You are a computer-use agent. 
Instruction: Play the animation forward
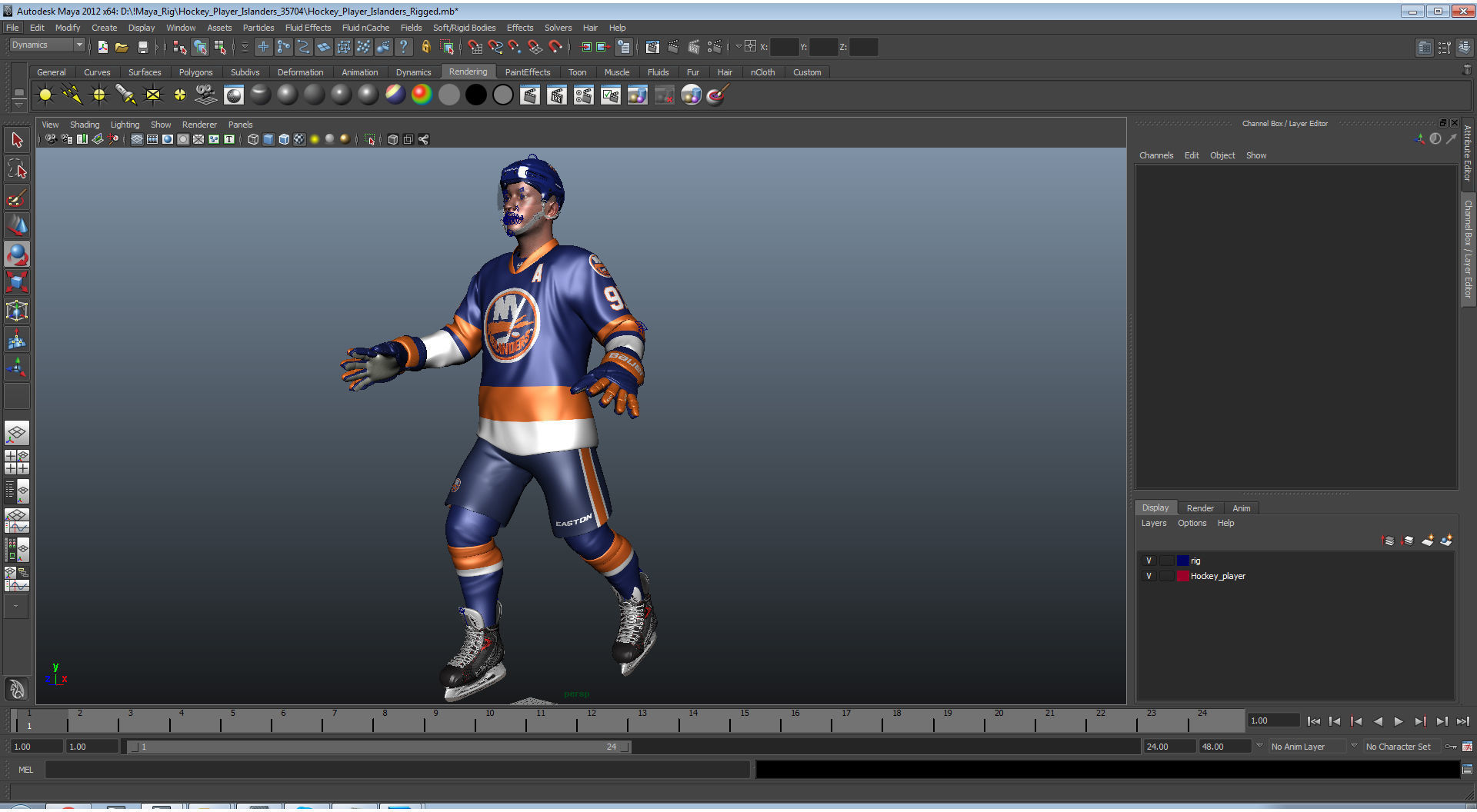pos(1399,721)
